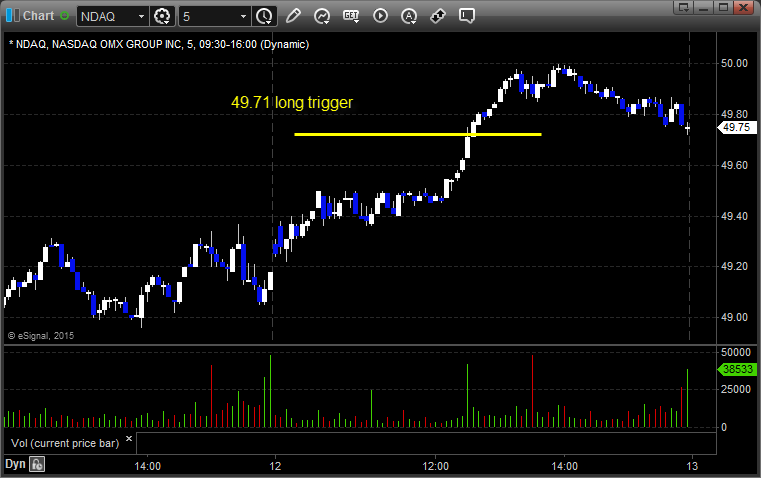Click the green volume value 38533 marker
The image size is (761, 478).
click(737, 369)
